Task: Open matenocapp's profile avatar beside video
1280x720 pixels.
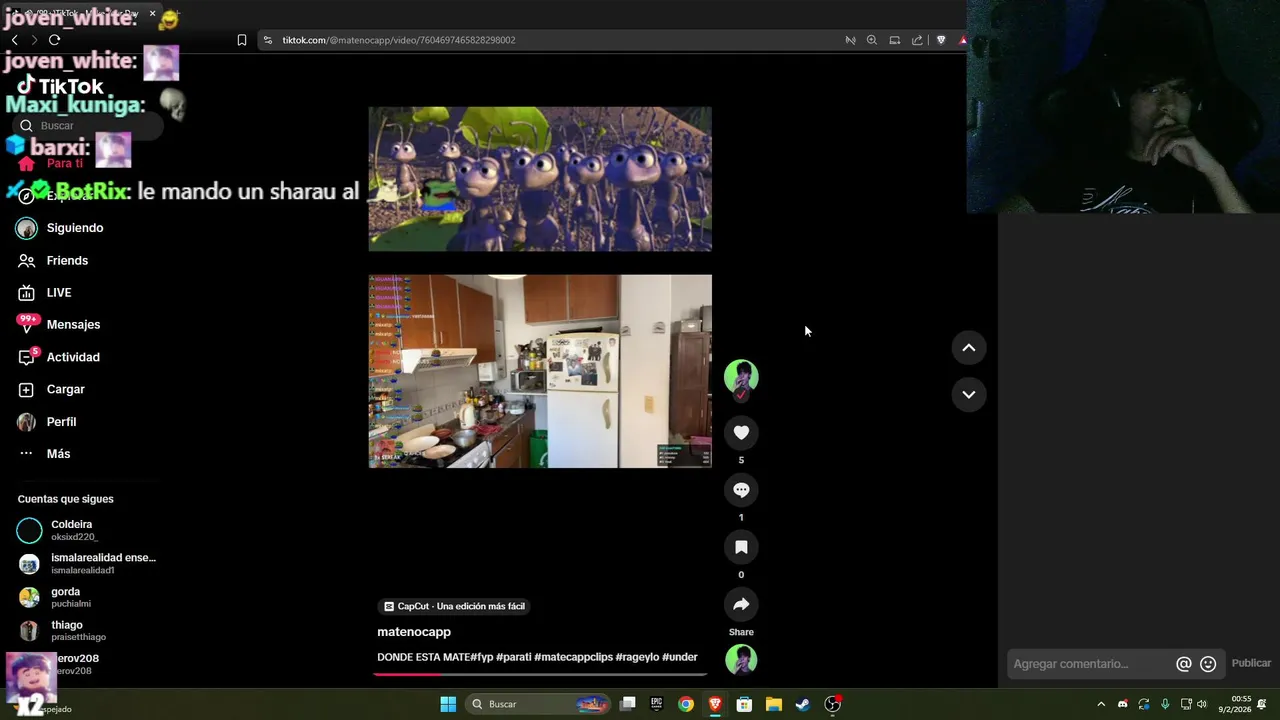Action: pos(741,377)
